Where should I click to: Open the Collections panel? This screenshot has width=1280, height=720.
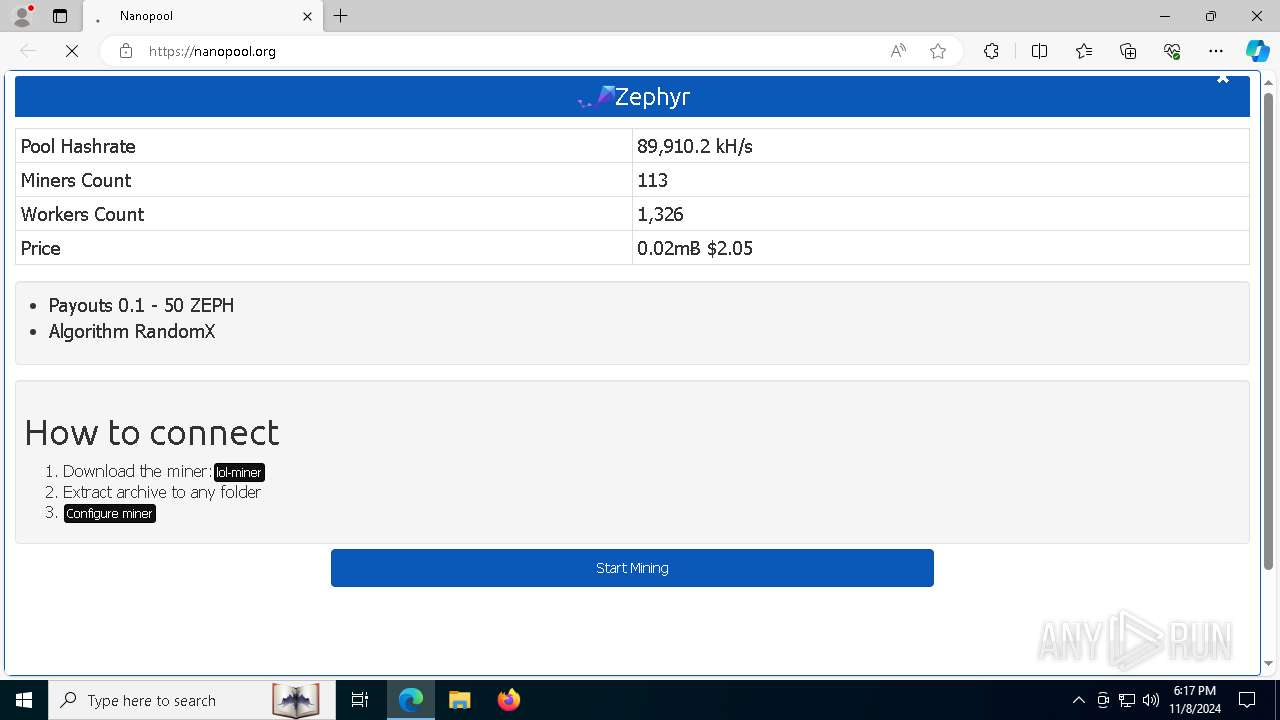click(1128, 51)
